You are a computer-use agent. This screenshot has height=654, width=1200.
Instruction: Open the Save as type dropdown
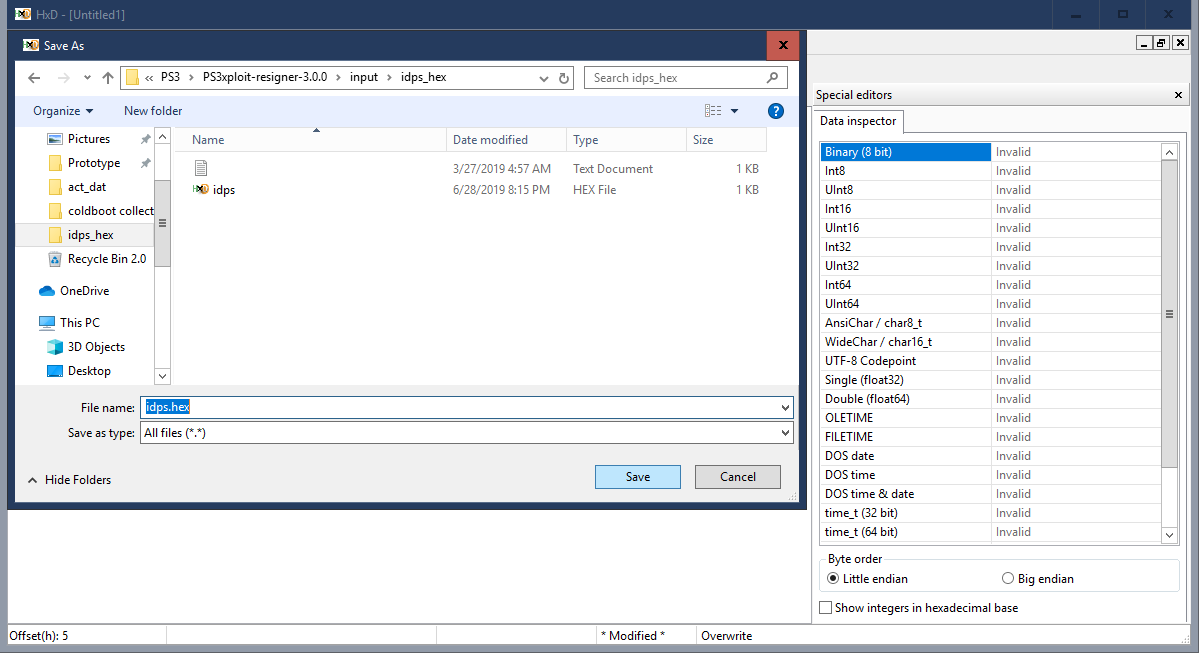coord(785,433)
